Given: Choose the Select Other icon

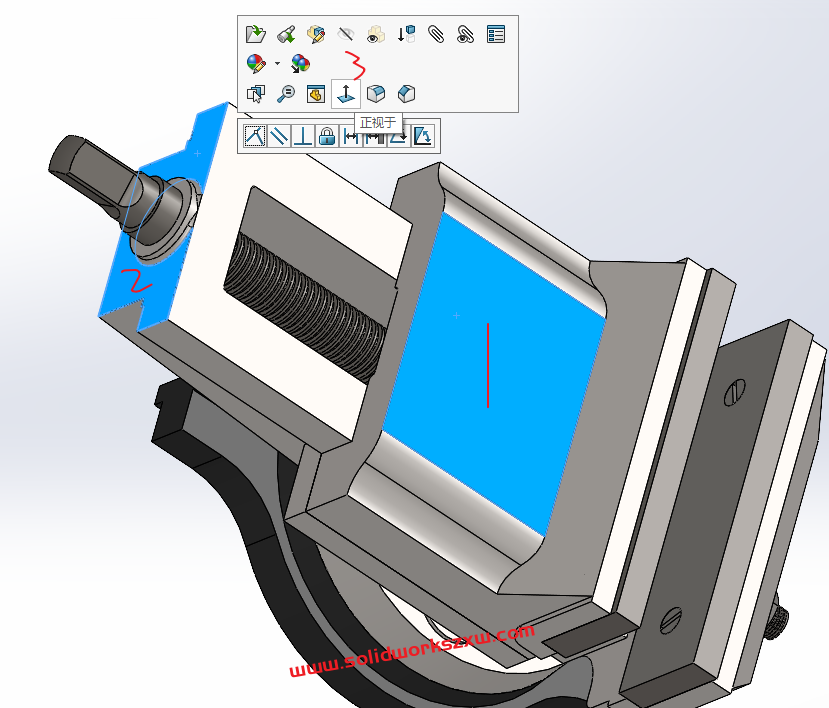Looking at the screenshot, I should (x=255, y=94).
